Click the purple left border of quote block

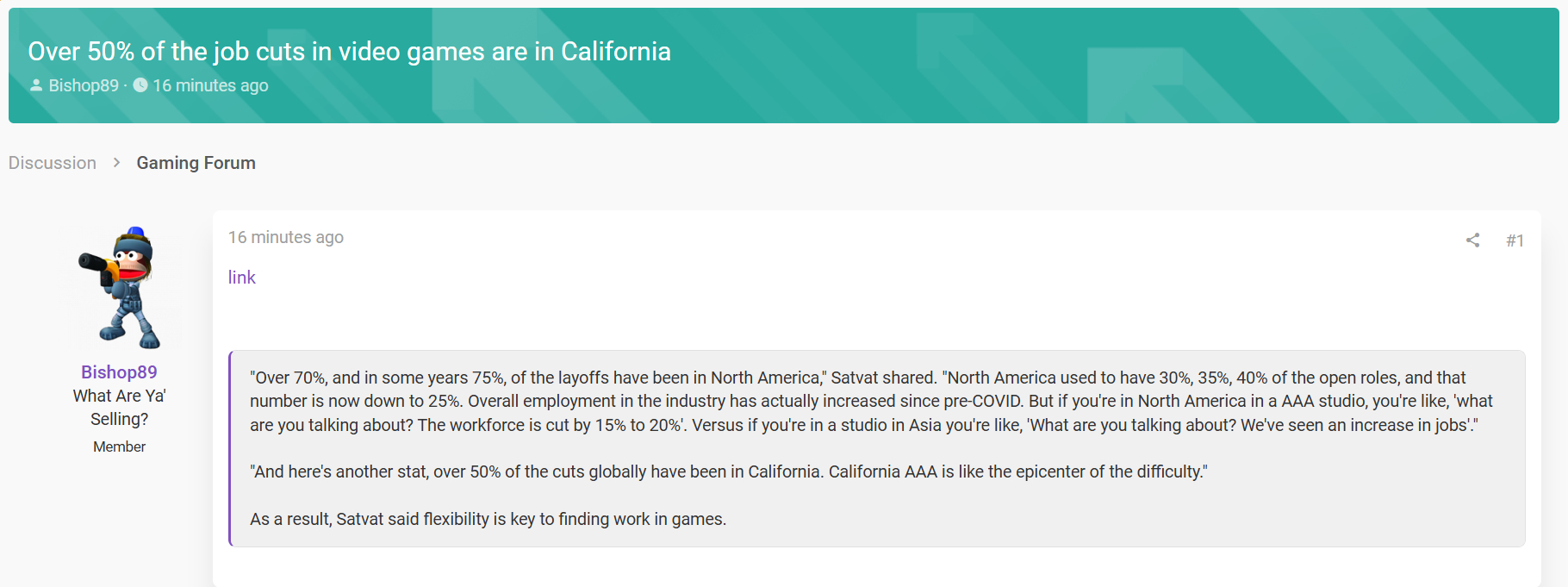230,448
